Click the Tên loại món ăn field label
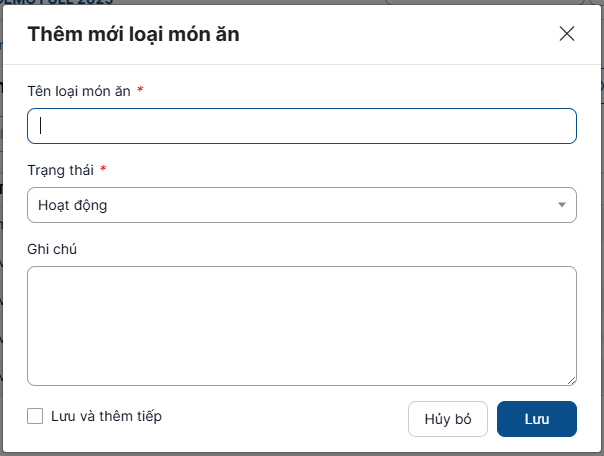The height and width of the screenshot is (456, 604). coord(79,91)
